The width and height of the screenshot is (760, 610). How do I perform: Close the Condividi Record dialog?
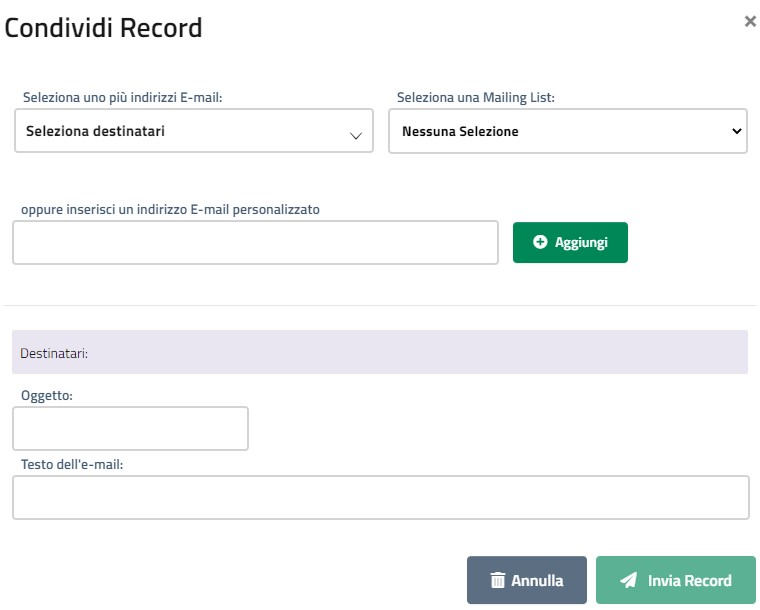point(750,21)
